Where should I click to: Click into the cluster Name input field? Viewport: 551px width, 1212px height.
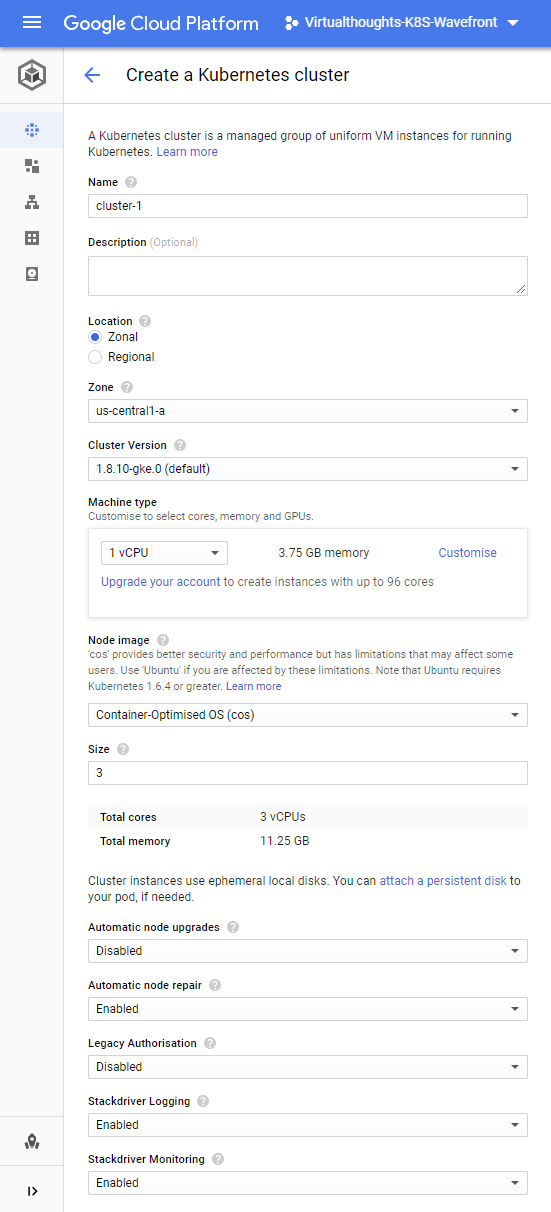click(308, 205)
